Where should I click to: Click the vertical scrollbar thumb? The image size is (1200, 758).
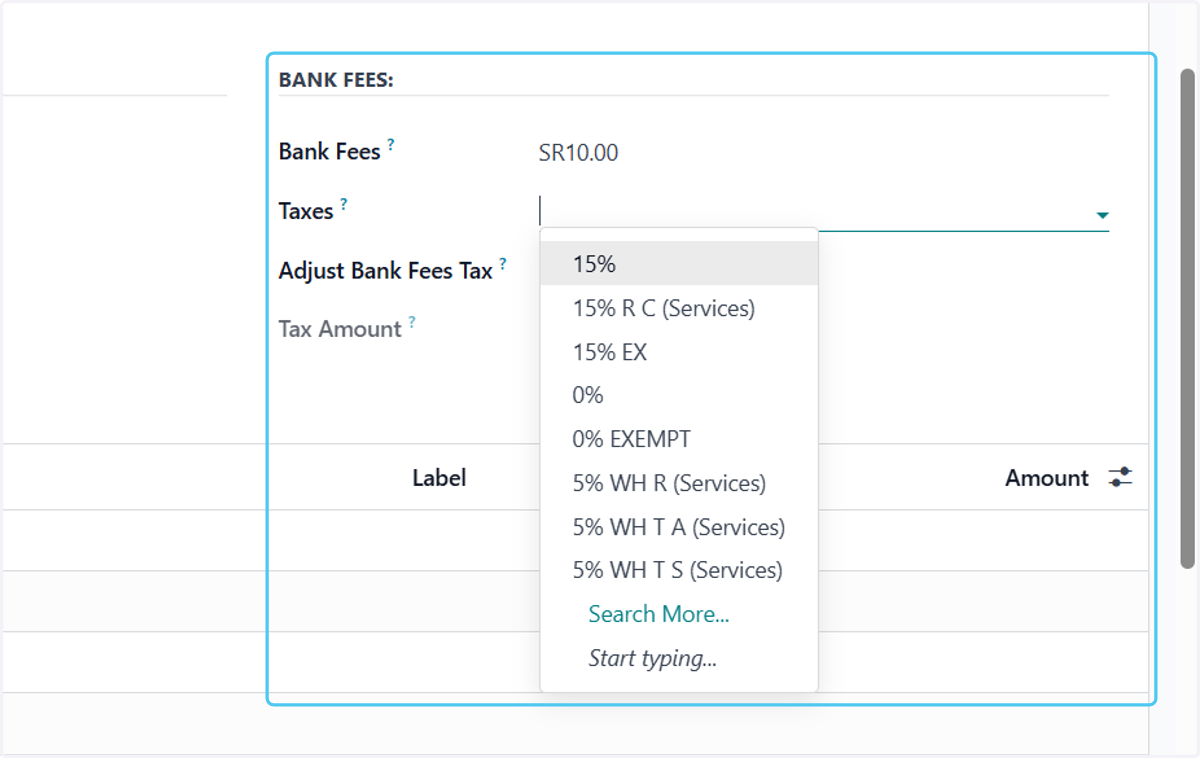1187,319
